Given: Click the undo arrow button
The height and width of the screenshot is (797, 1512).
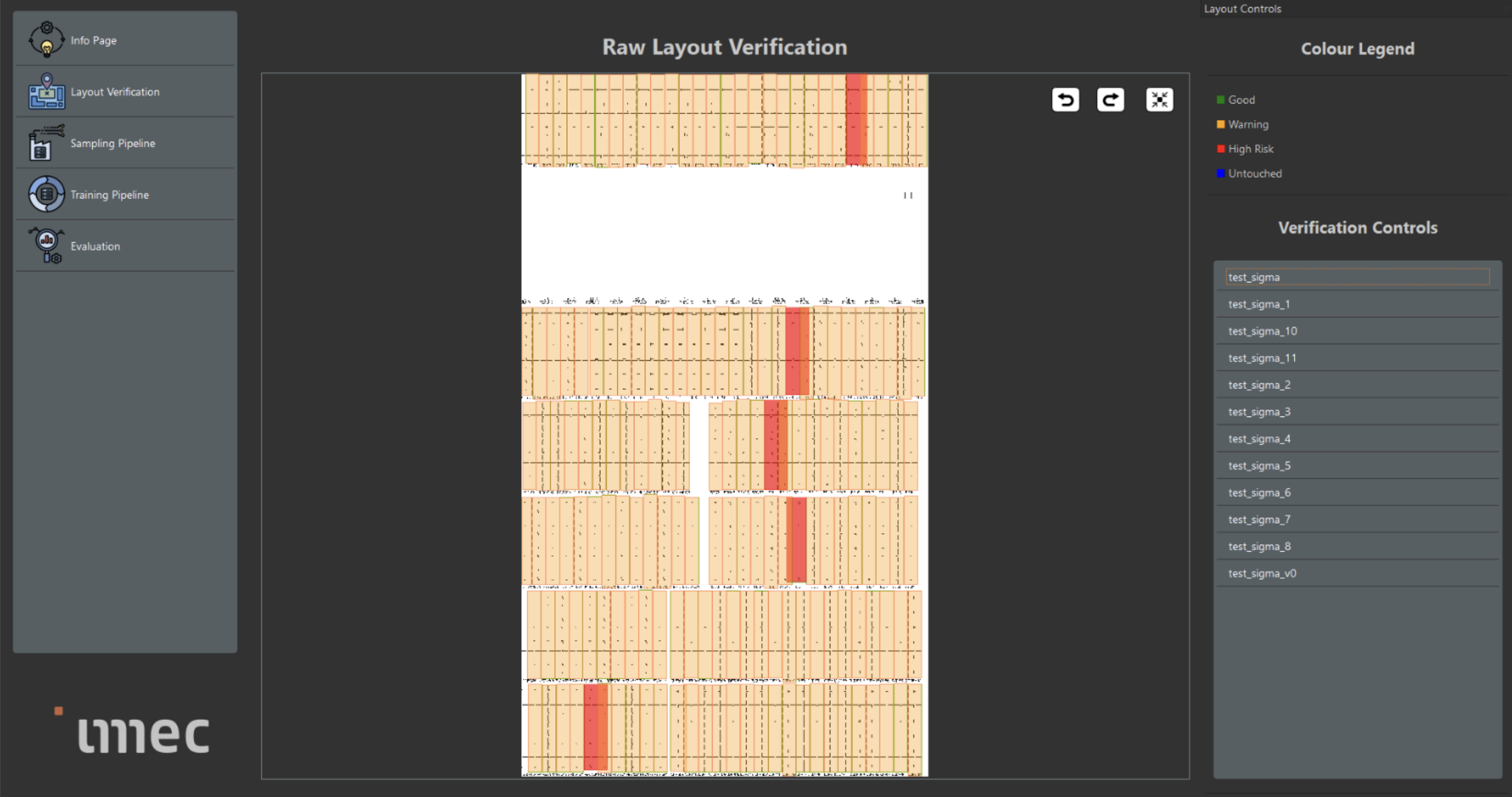Looking at the screenshot, I should point(1065,100).
